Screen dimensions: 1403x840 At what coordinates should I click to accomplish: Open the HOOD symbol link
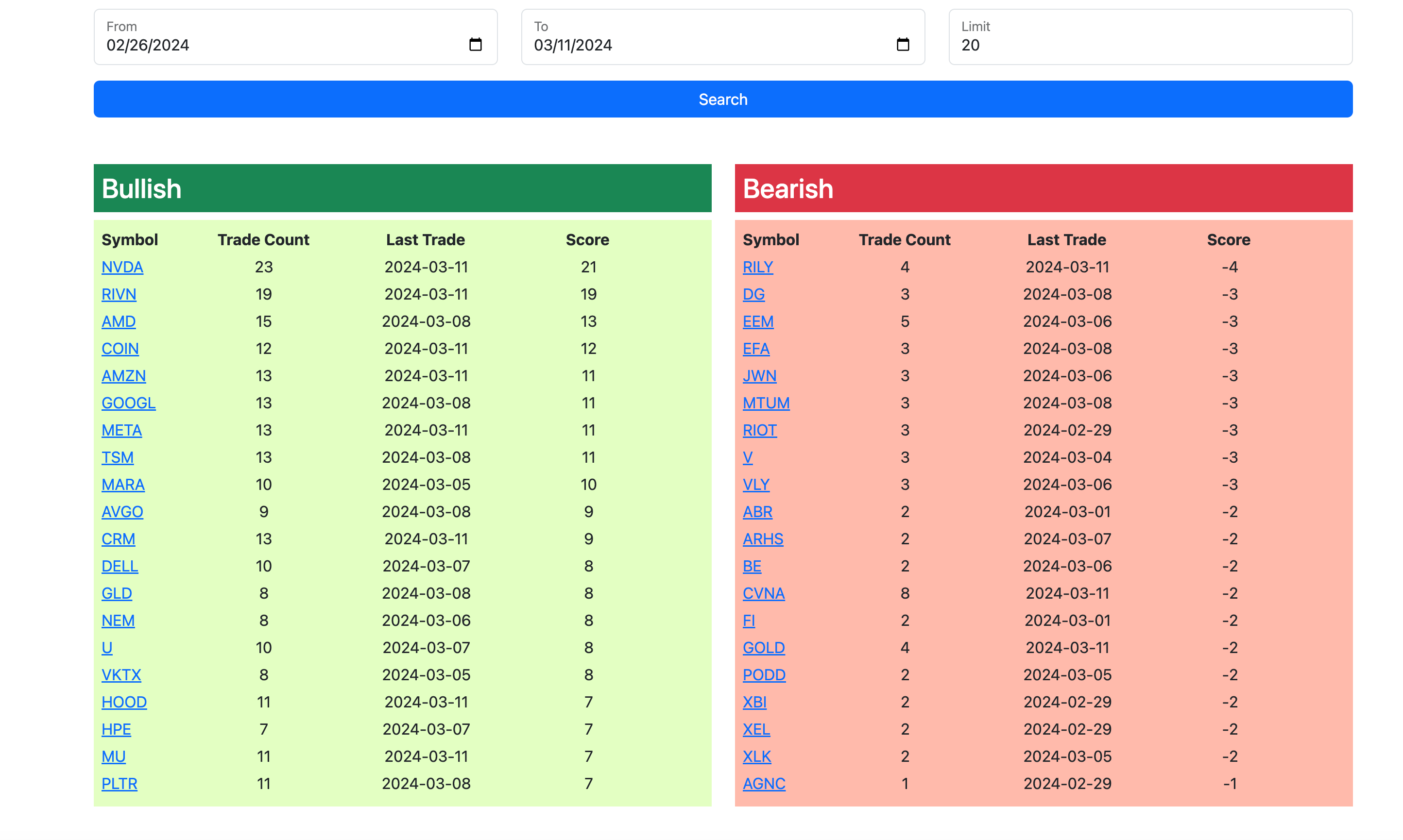click(x=124, y=702)
